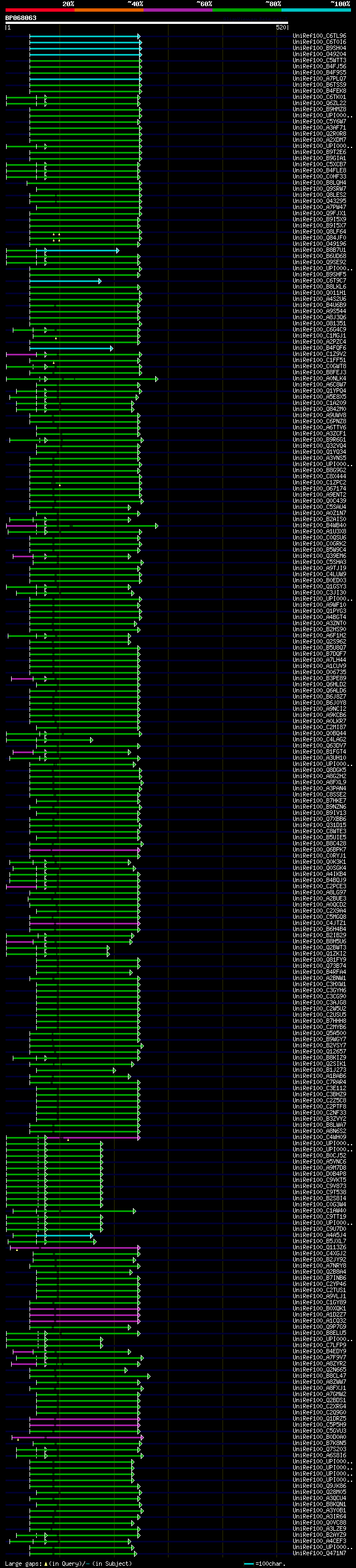Select hit label UniRef100_B8C428
This screenshot has height=1568, width=356.
[x=319, y=844]
